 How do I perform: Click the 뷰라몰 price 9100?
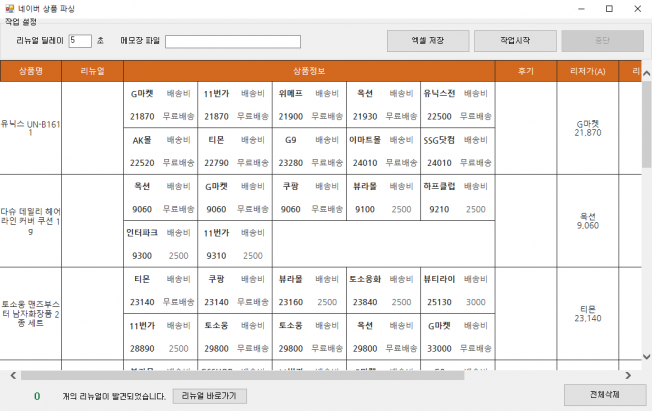[x=365, y=209]
